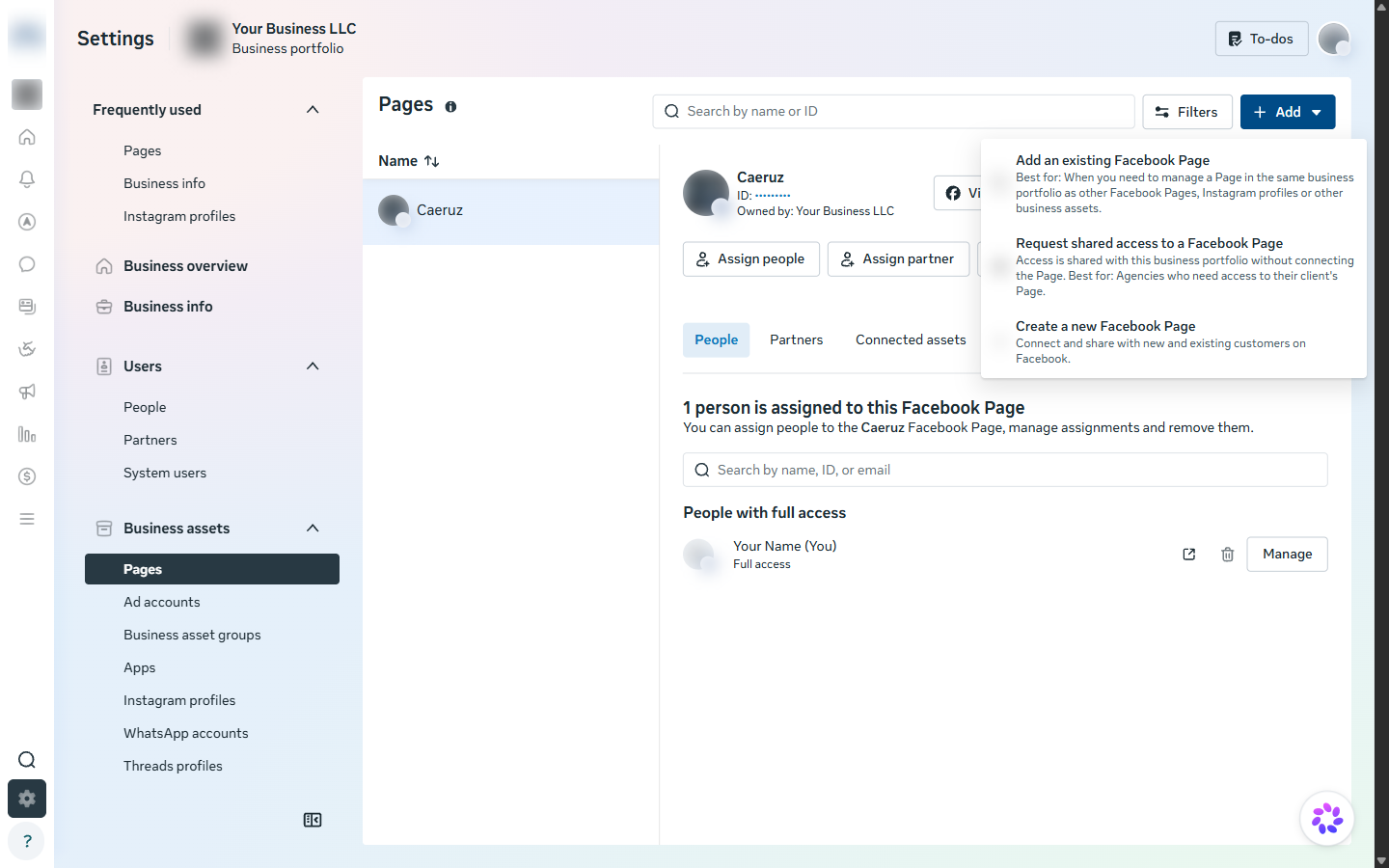Click the dollar sign billing icon

tap(27, 476)
